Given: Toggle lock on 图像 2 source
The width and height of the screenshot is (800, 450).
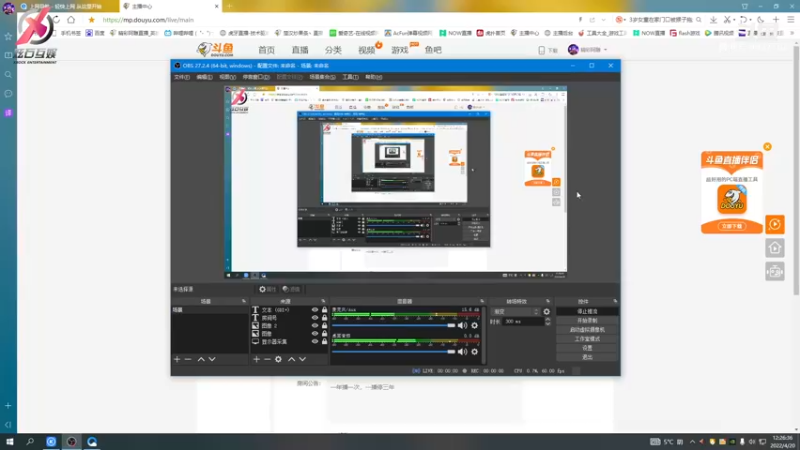Looking at the screenshot, I should click(324, 326).
